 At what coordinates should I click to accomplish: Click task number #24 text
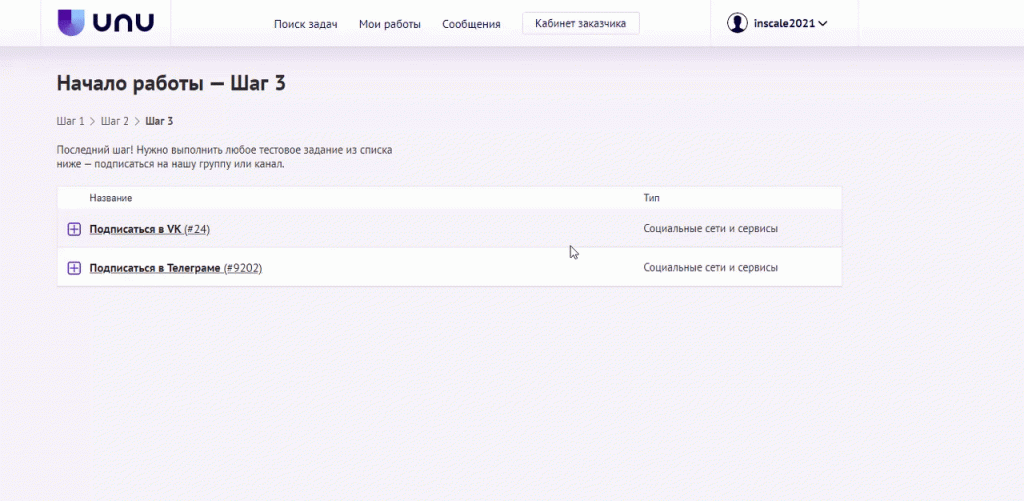[x=197, y=229]
